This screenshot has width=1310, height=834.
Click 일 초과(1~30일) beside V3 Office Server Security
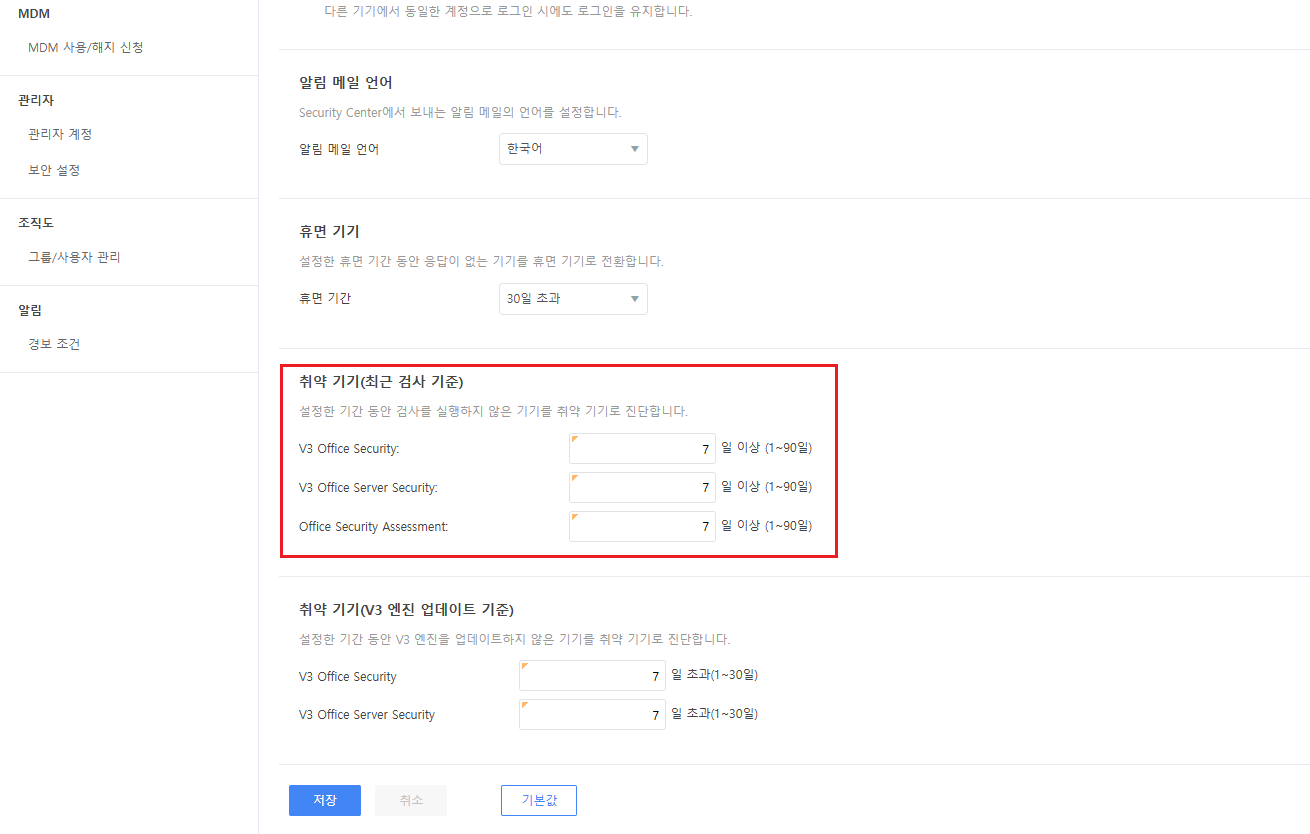coord(715,714)
